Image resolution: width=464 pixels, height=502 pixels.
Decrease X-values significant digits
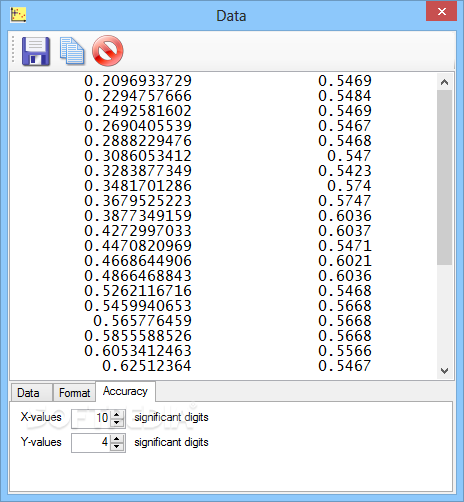point(117,422)
